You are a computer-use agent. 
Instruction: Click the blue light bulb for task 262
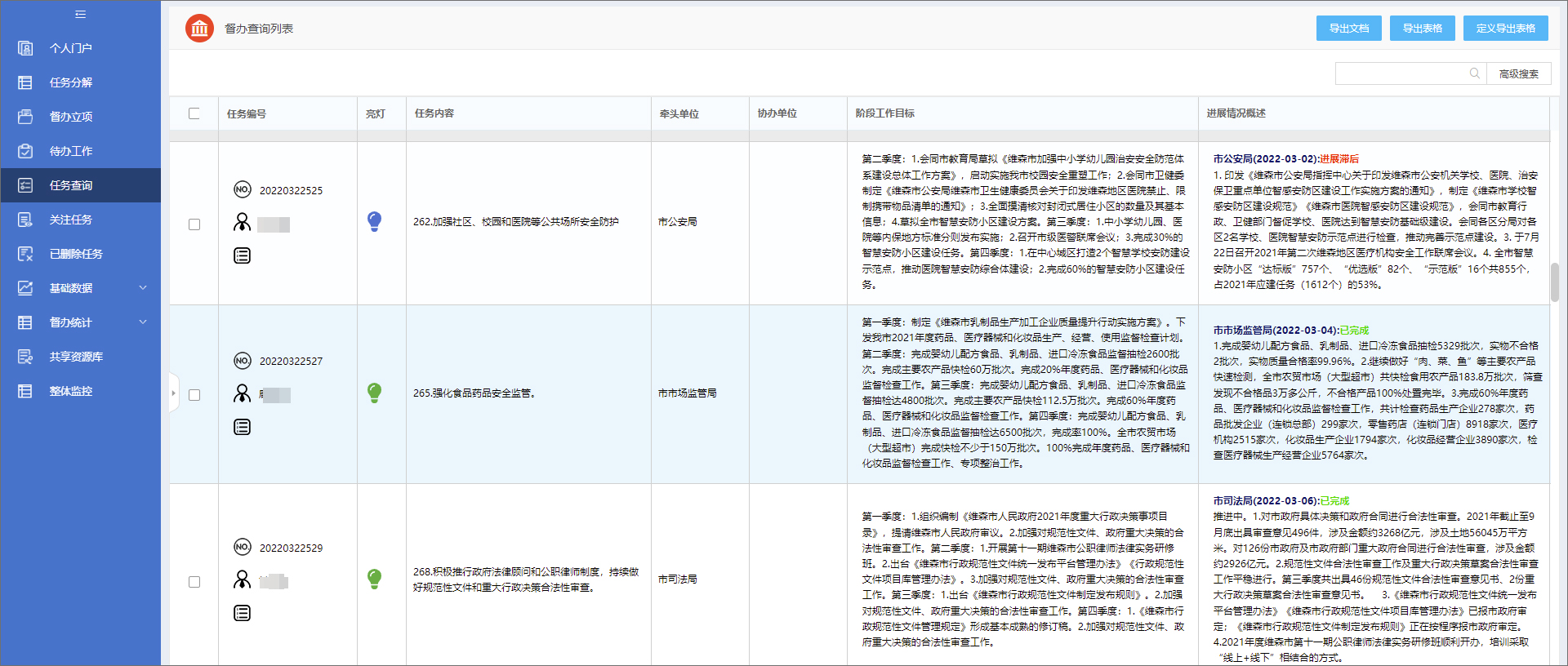point(374,221)
